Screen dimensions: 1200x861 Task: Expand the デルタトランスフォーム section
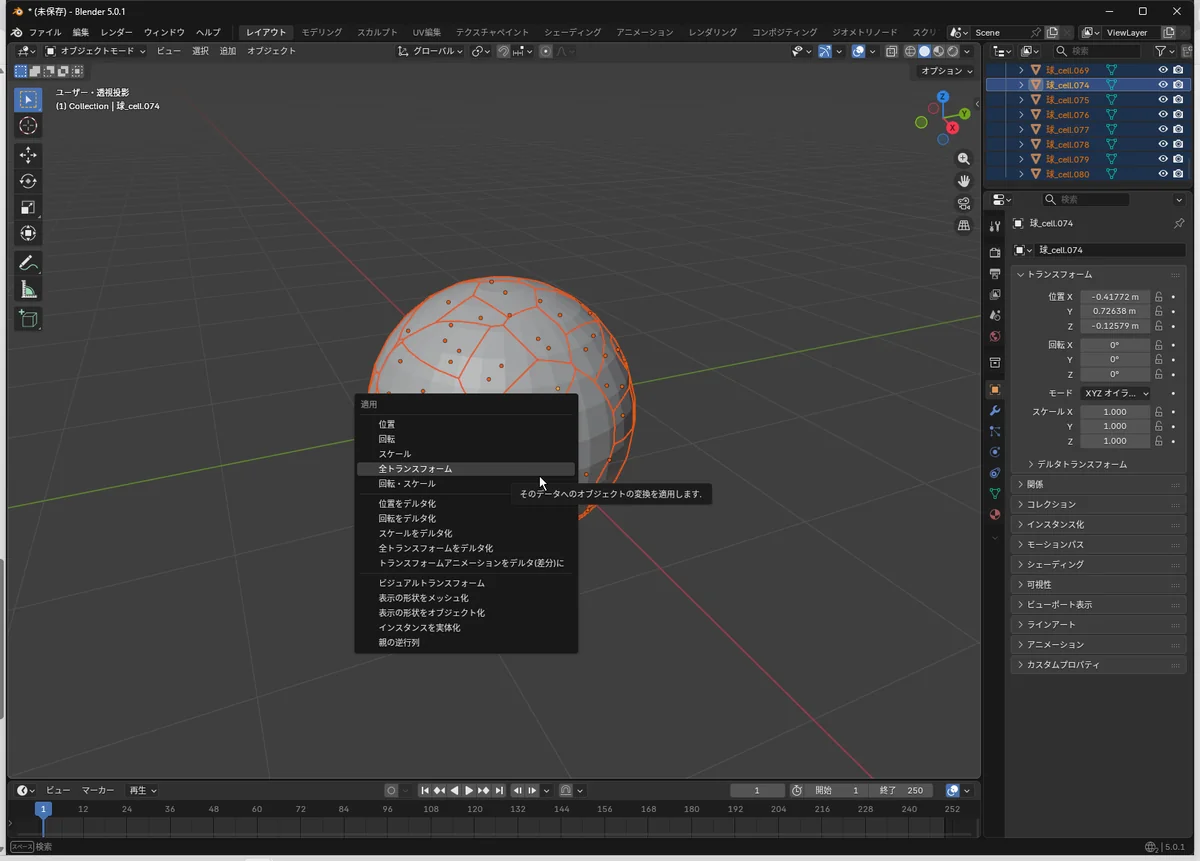pos(1082,464)
